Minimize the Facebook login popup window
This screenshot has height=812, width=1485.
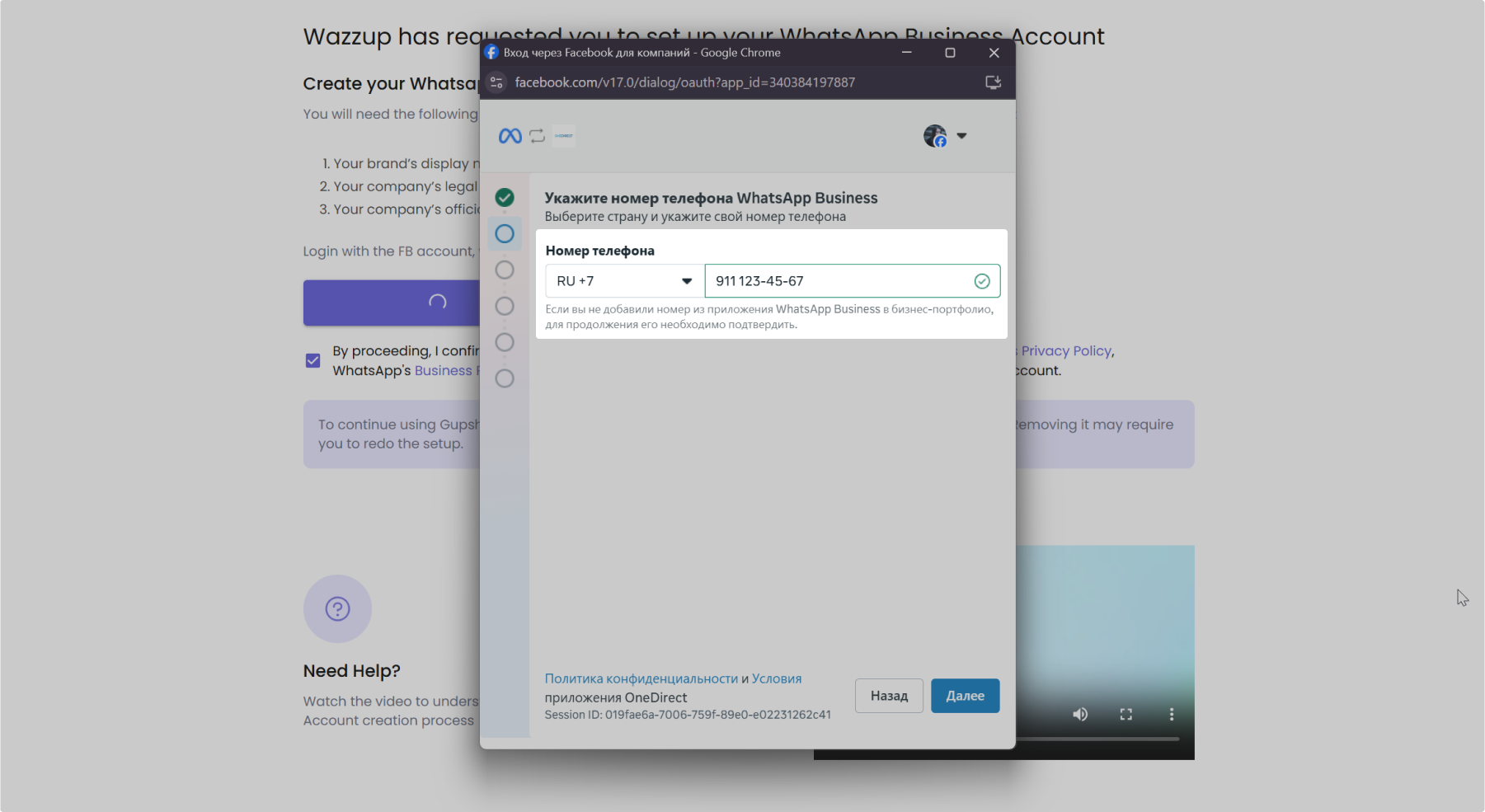pos(907,52)
